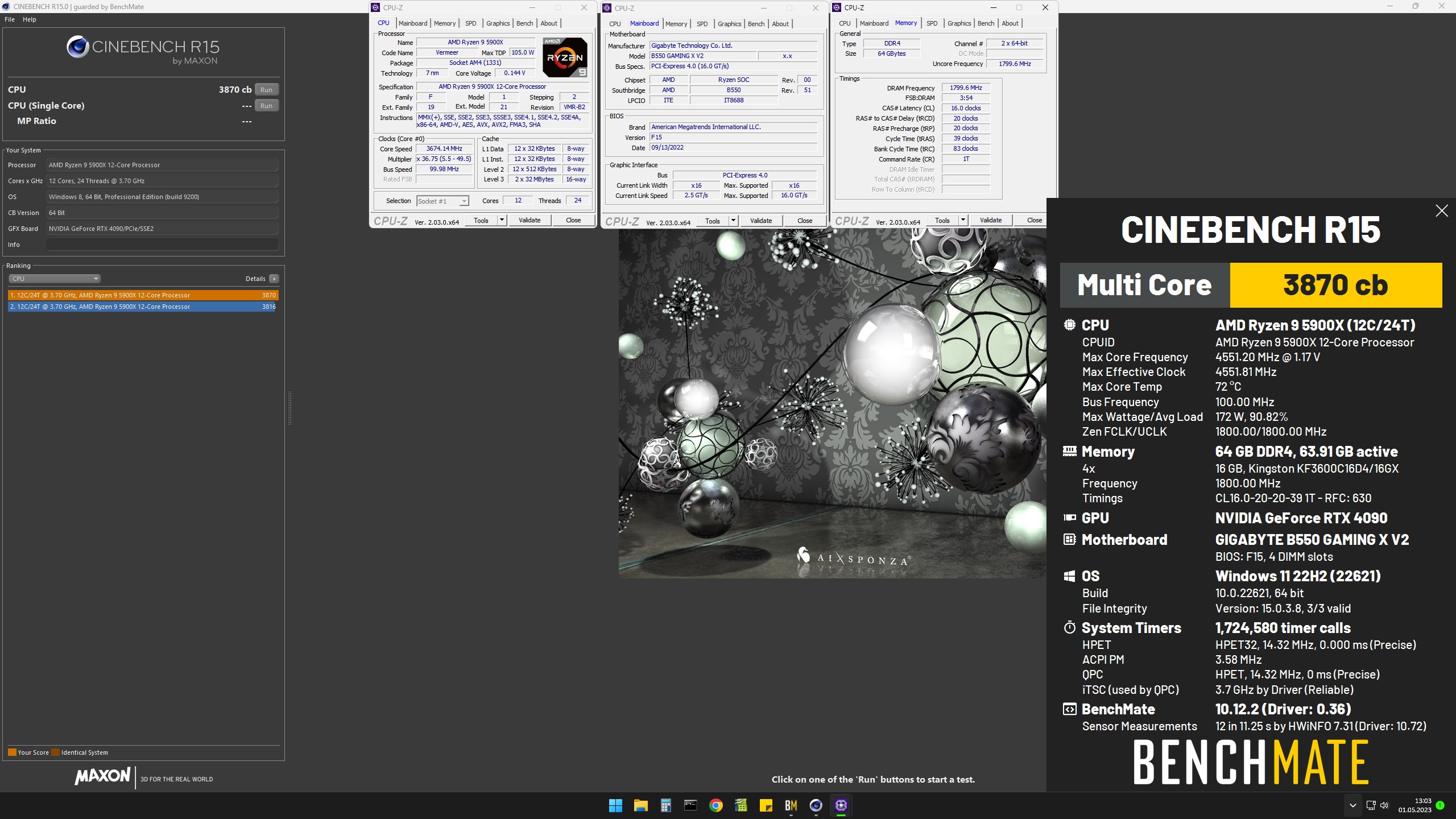Click the 3870 cb Multi Core score
The image size is (1456, 819).
click(1335, 285)
